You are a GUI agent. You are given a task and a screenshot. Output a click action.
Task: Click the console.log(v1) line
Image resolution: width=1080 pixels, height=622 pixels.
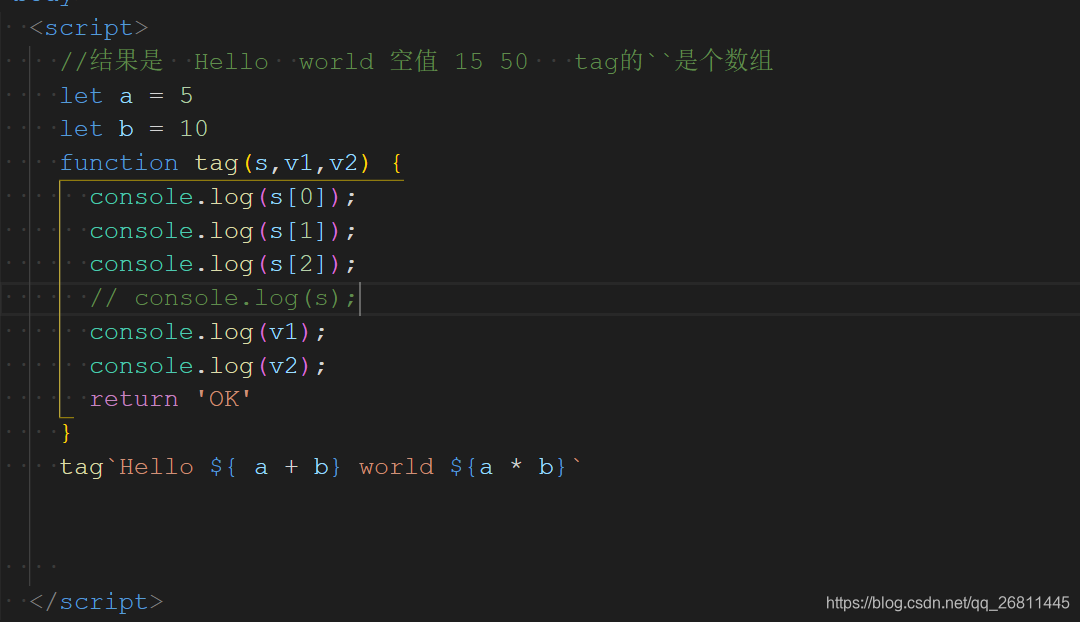207,332
